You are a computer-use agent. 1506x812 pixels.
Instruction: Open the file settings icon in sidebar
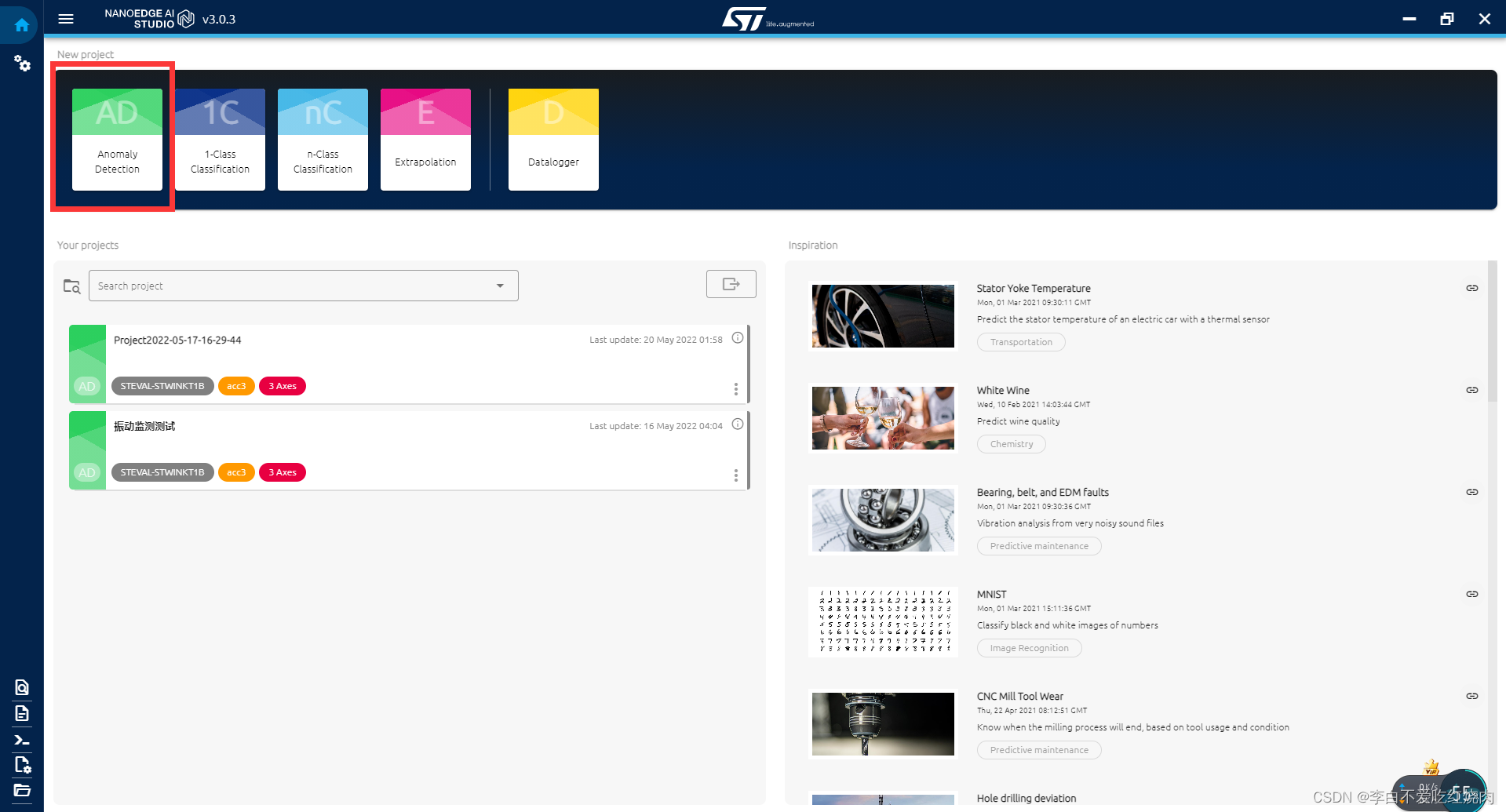22,765
